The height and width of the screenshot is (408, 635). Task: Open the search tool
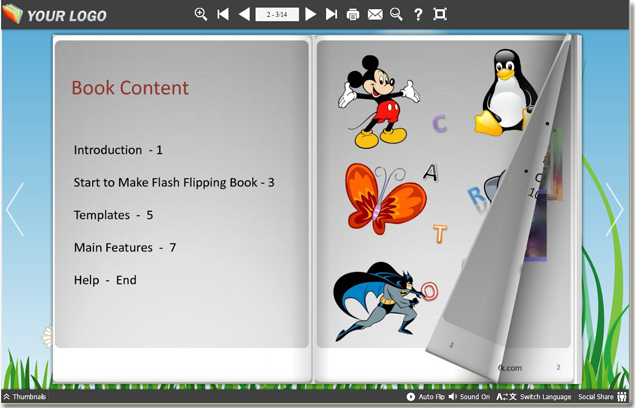396,14
